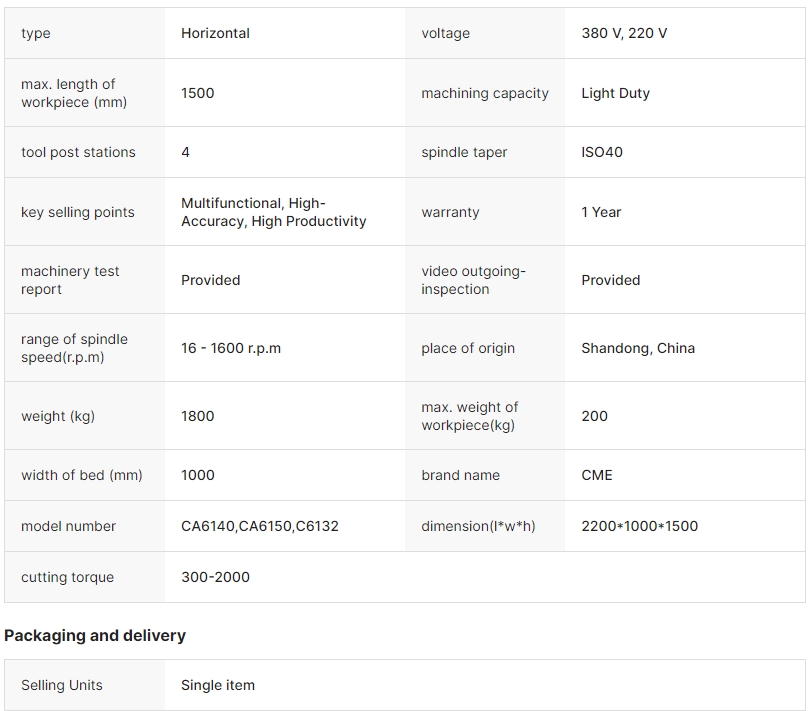The image size is (809, 711).
Task: Select the 'CME' brand name value
Action: coord(597,475)
